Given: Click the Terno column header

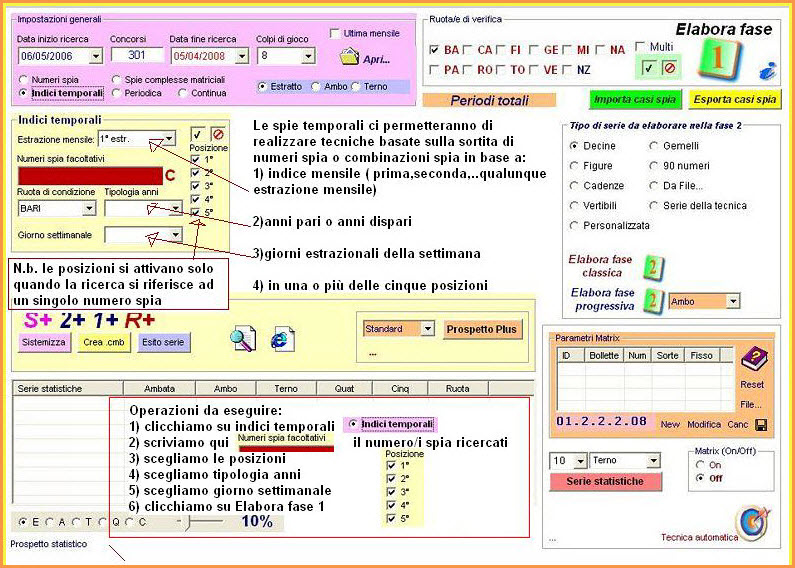Looking at the screenshot, I should [286, 388].
